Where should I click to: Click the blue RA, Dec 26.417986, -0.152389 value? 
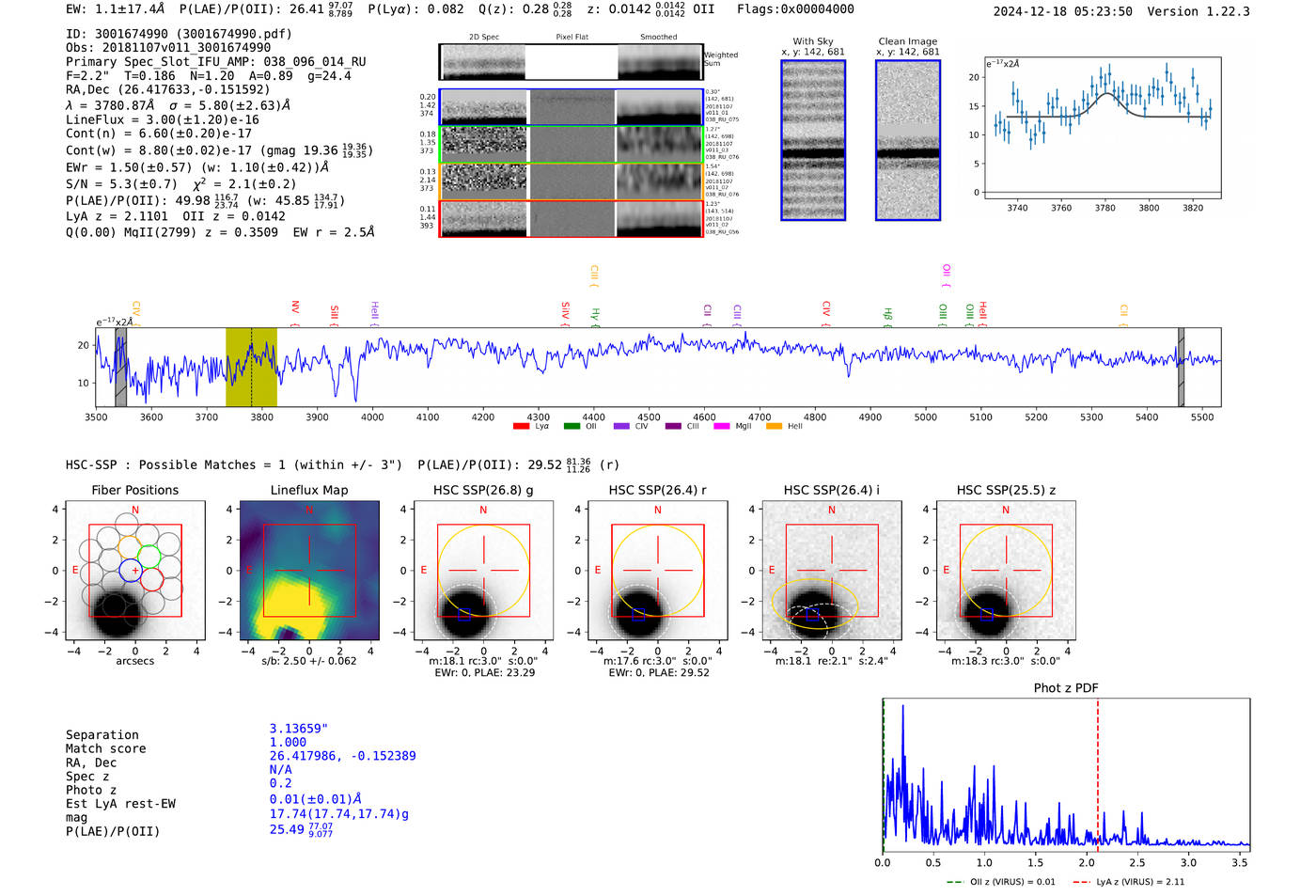pos(342,756)
